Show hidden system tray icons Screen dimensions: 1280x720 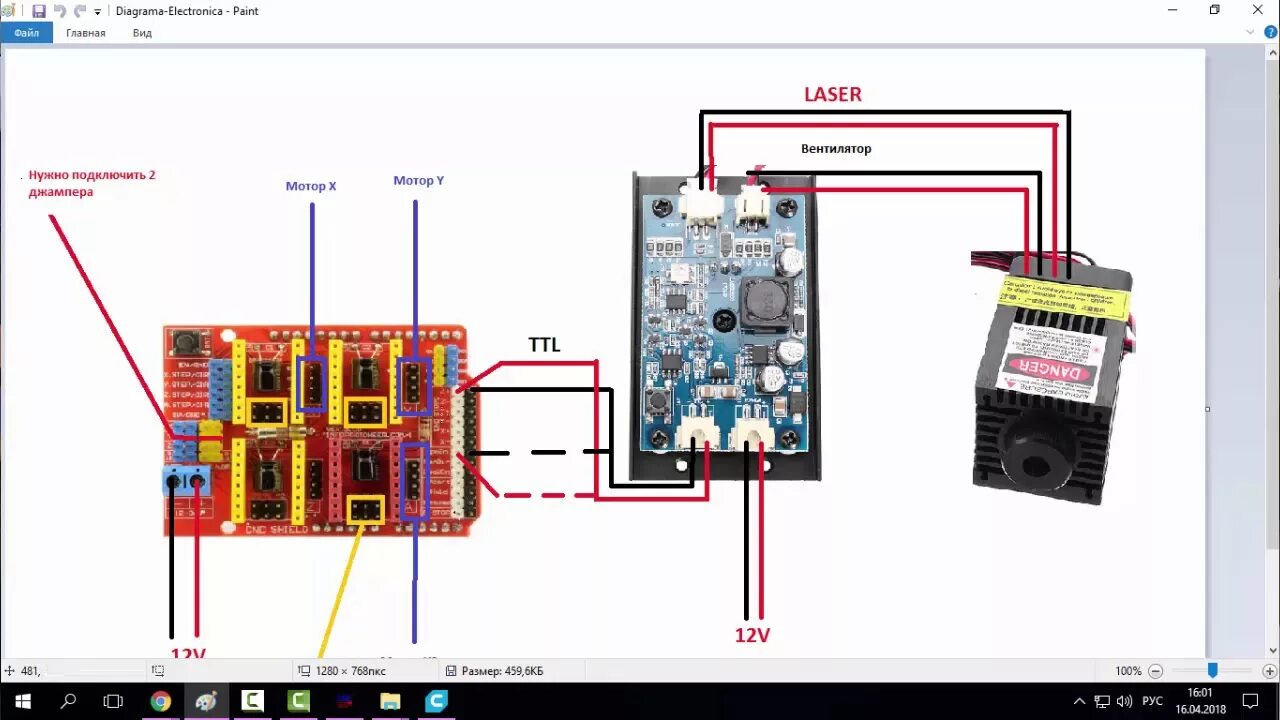coord(1079,701)
